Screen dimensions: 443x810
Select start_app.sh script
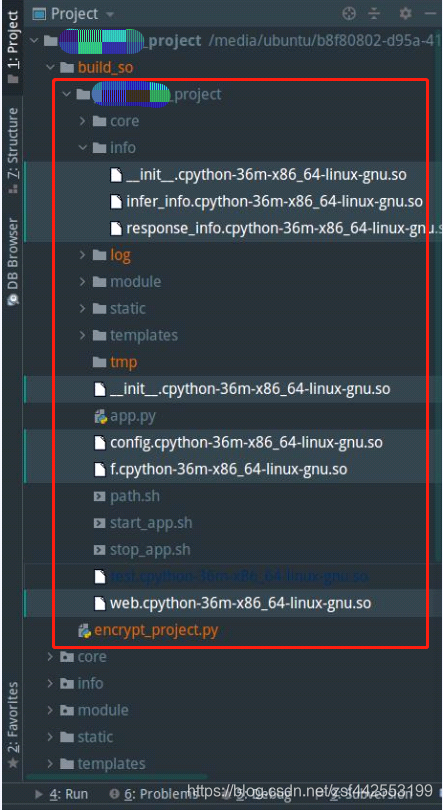[x=151, y=523]
